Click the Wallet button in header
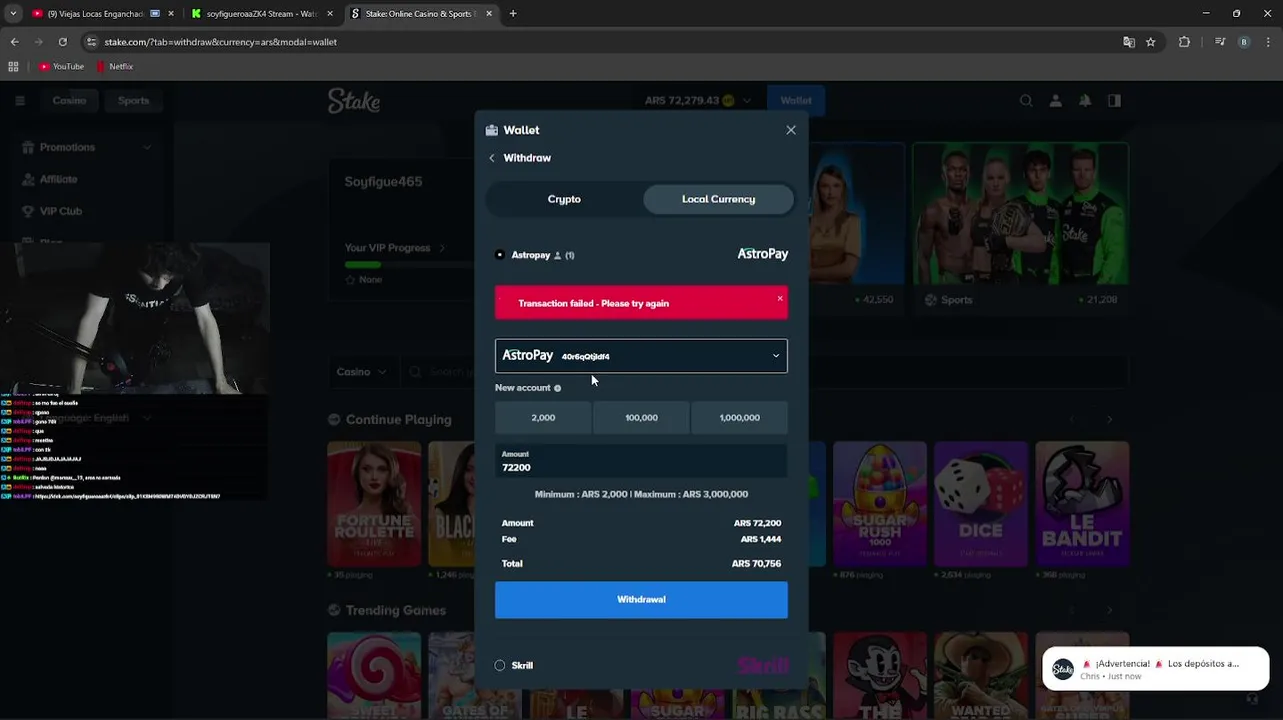This screenshot has height=720, width=1283. coord(796,100)
